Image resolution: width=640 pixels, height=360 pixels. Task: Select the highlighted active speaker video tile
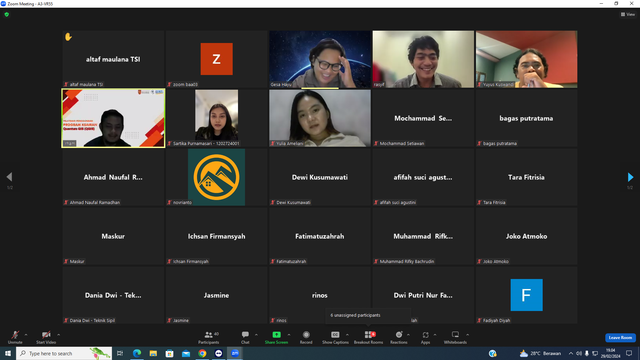[113, 118]
